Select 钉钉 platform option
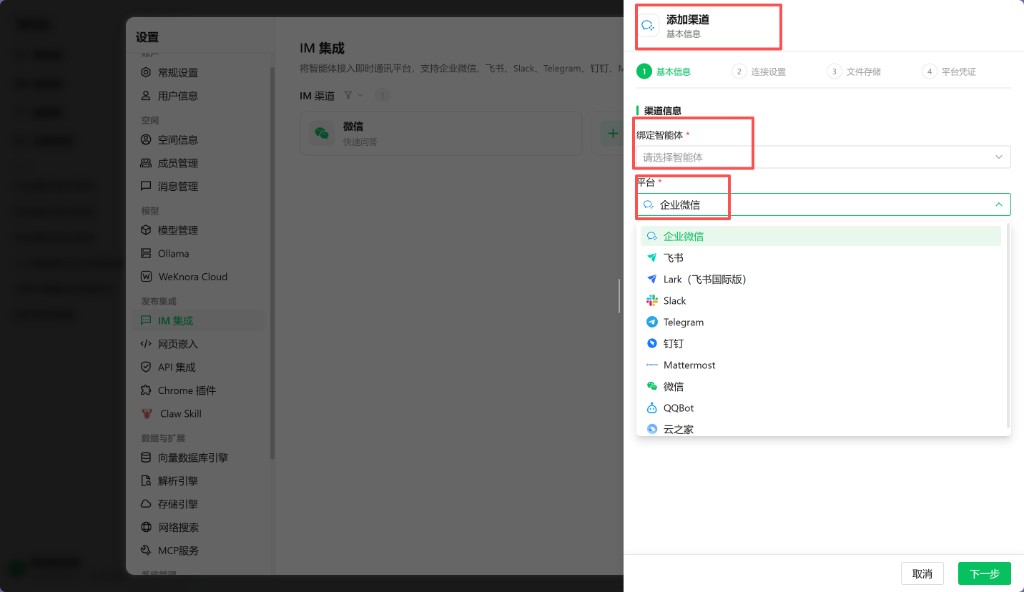This screenshot has width=1024, height=592. pos(820,344)
